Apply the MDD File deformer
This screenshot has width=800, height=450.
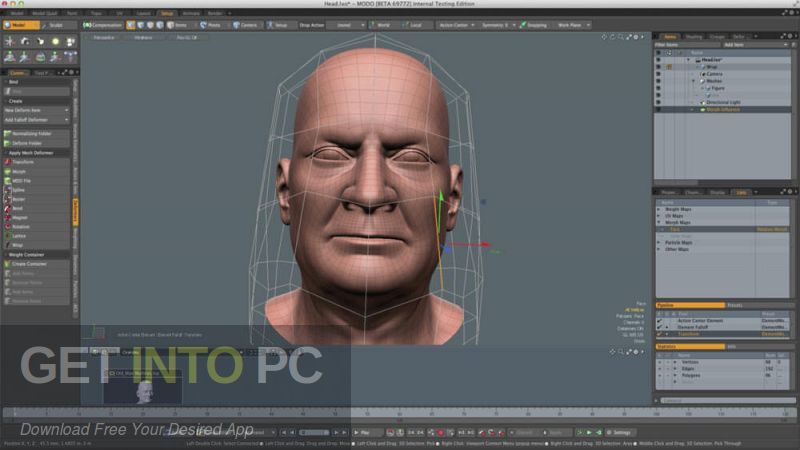37,181
